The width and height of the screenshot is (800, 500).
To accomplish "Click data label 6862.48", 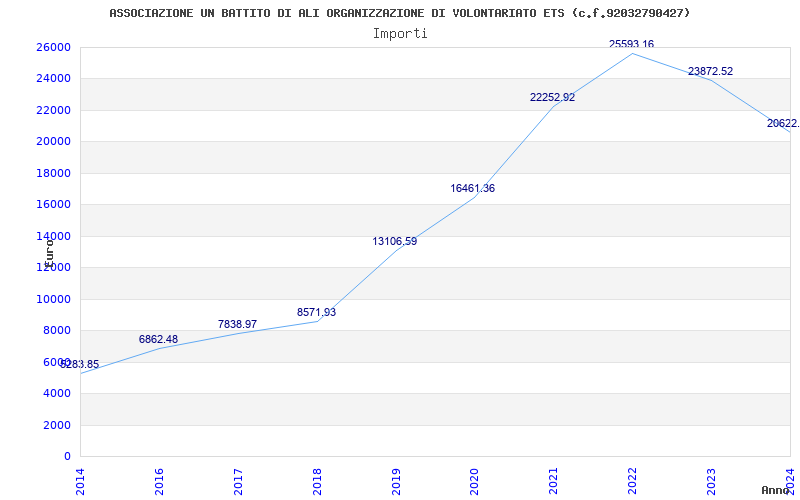I will [158, 339].
